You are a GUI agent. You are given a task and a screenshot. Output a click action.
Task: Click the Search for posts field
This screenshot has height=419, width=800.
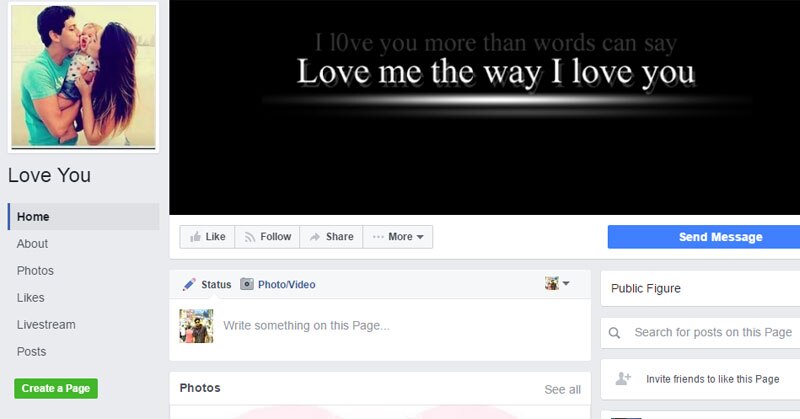(713, 332)
